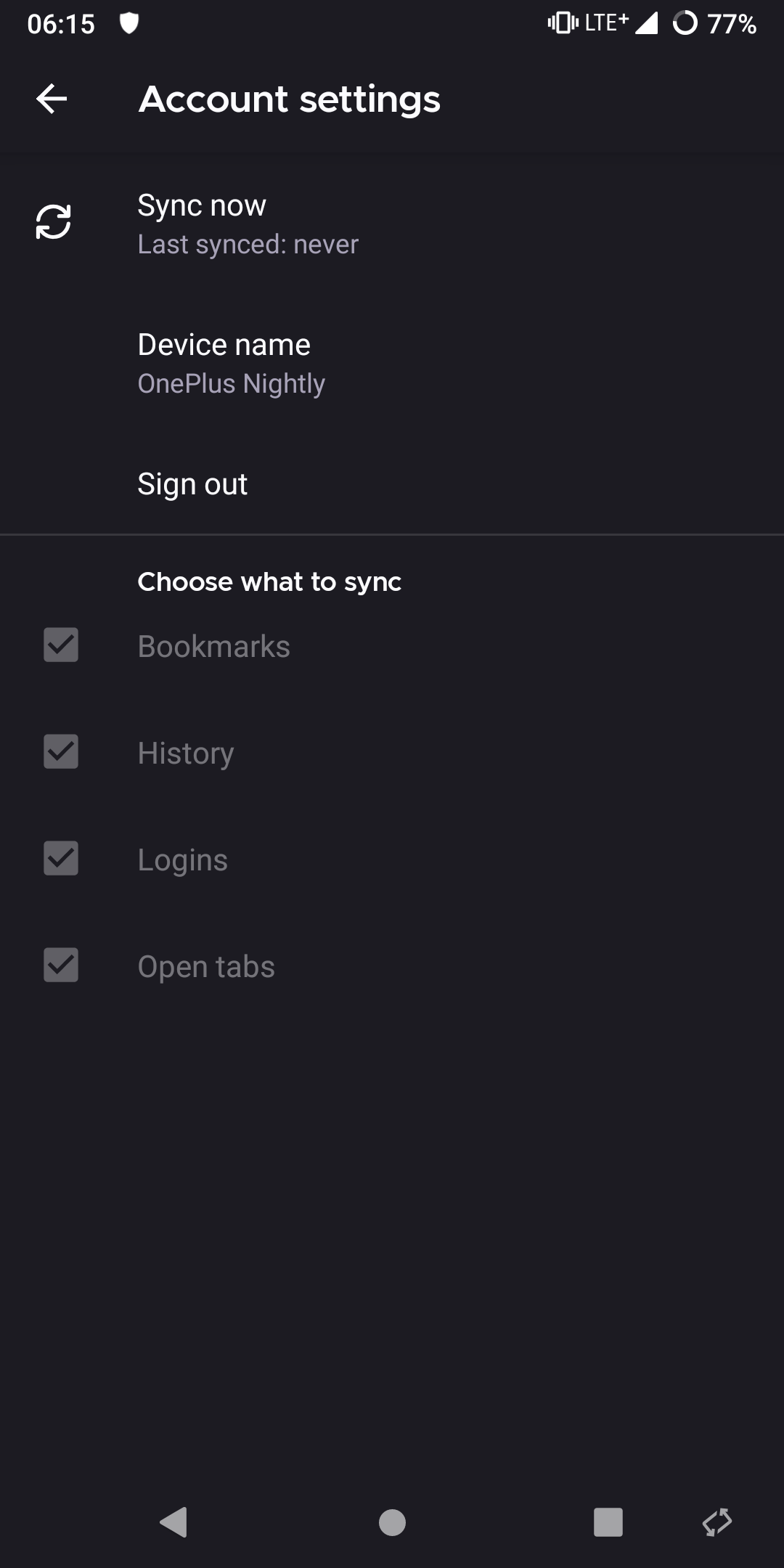The image size is (784, 1568).
Task: Uncheck the Logins checkbox
Action: (60, 859)
